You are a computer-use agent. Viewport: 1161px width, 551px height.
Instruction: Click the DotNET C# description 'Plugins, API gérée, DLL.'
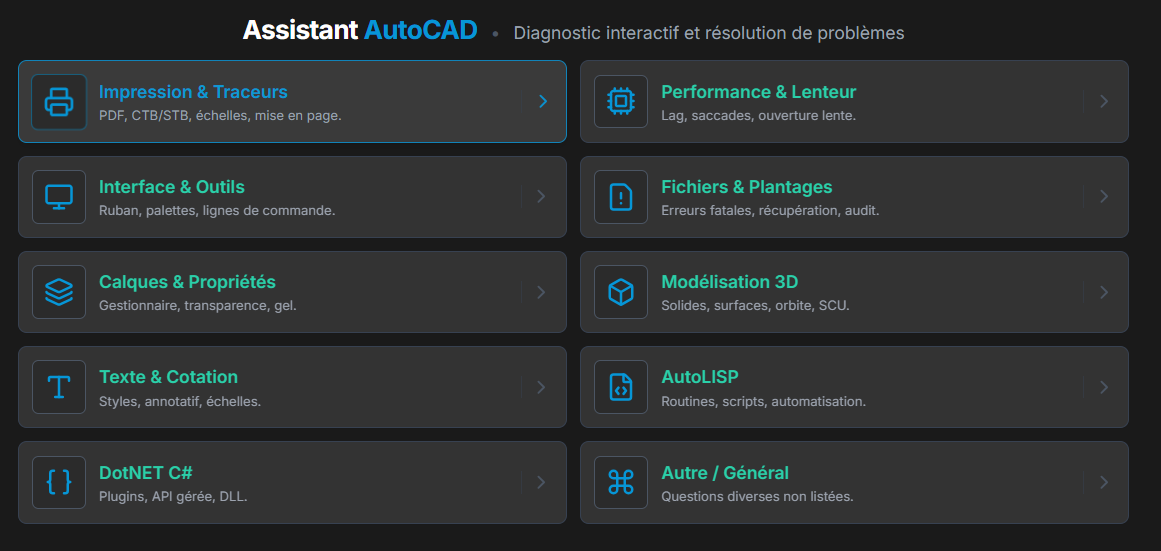pos(173,496)
